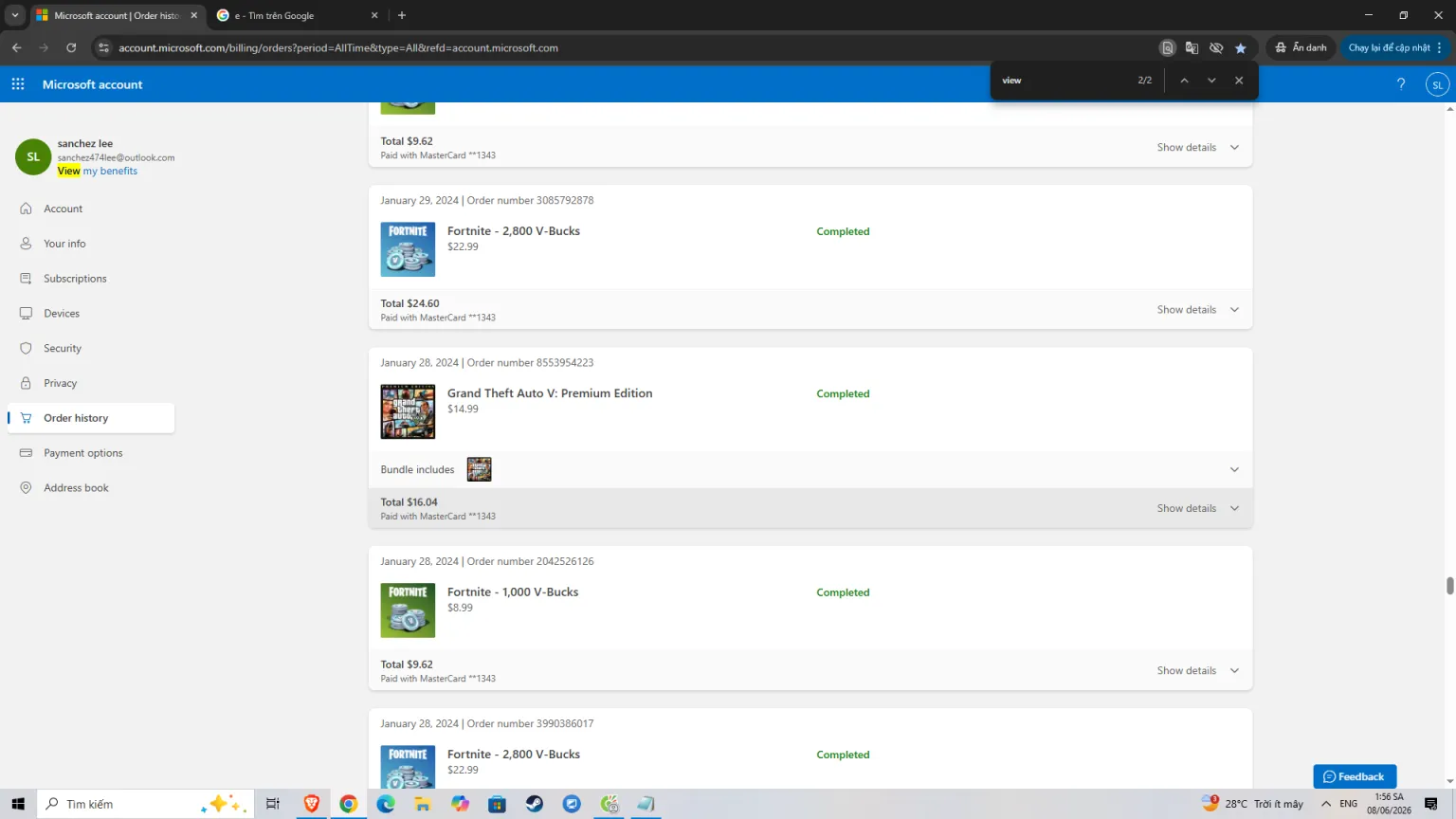Click the bookmark star icon
Image resolution: width=1456 pixels, height=819 pixels.
pos(1241,47)
